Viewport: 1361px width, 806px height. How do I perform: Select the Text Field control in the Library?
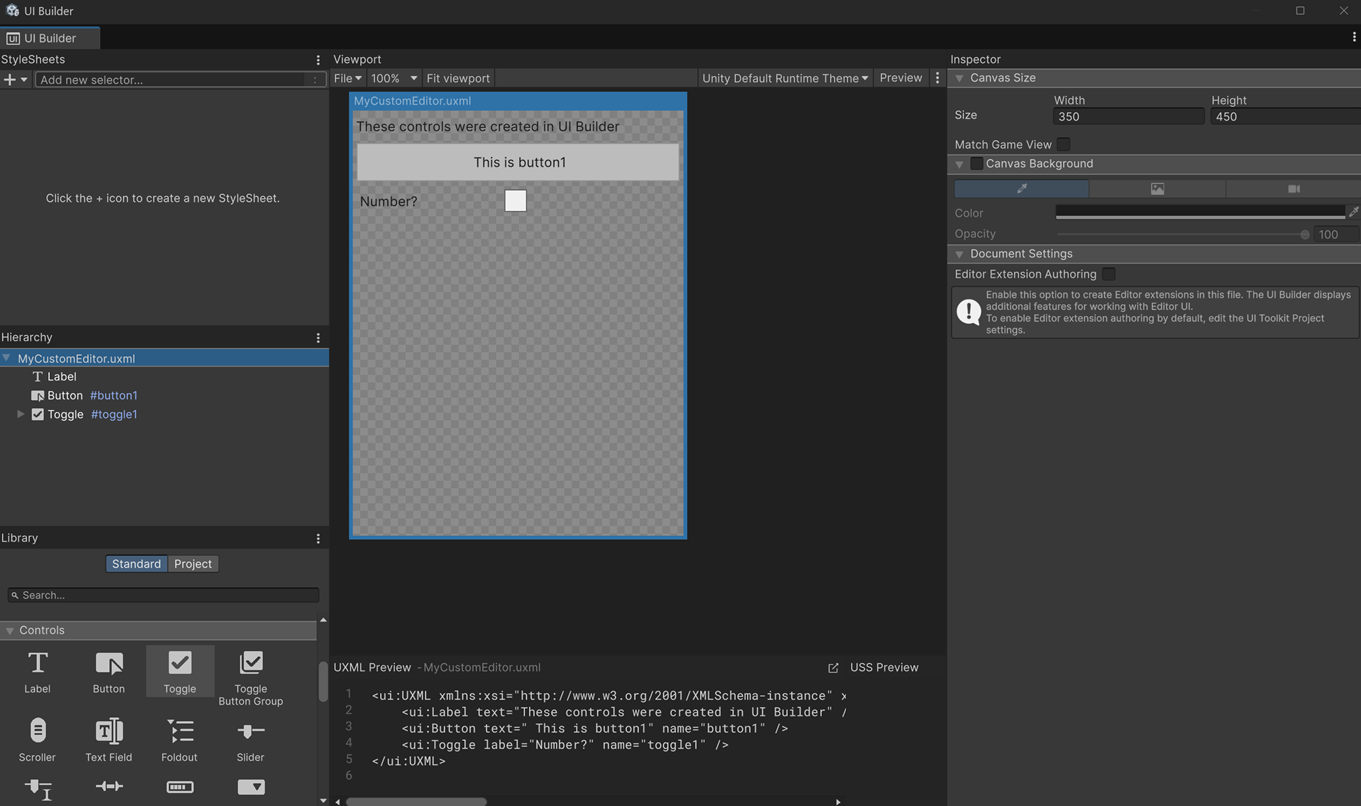pyautogui.click(x=109, y=740)
